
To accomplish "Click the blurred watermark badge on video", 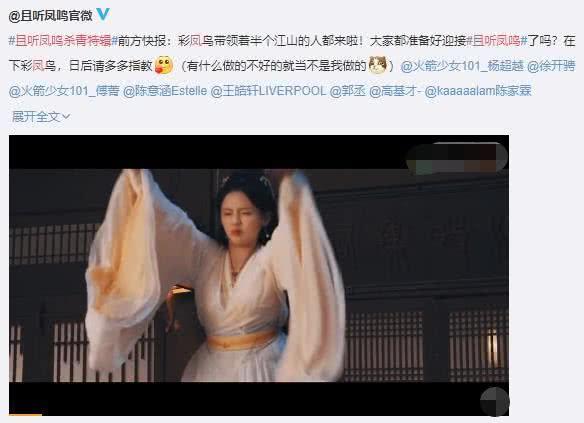I will tap(457, 158).
